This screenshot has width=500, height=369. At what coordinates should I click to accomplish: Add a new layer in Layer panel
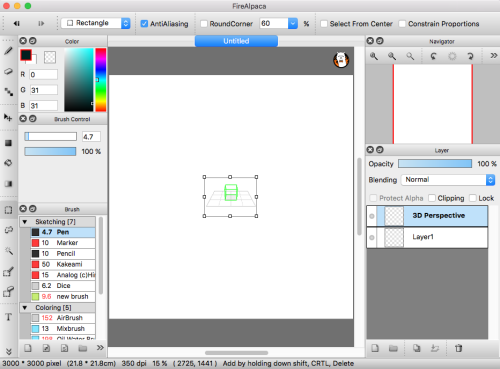(x=375, y=348)
